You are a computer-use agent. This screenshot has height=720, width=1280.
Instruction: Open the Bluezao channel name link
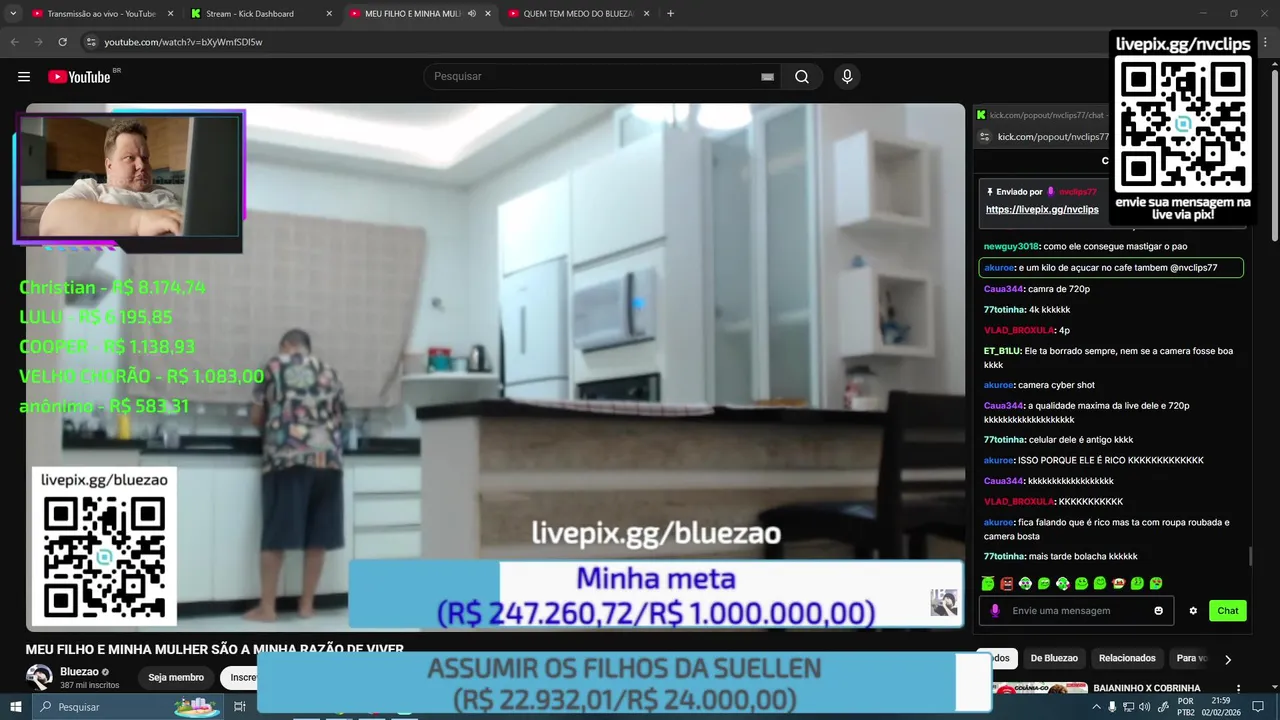(79, 672)
